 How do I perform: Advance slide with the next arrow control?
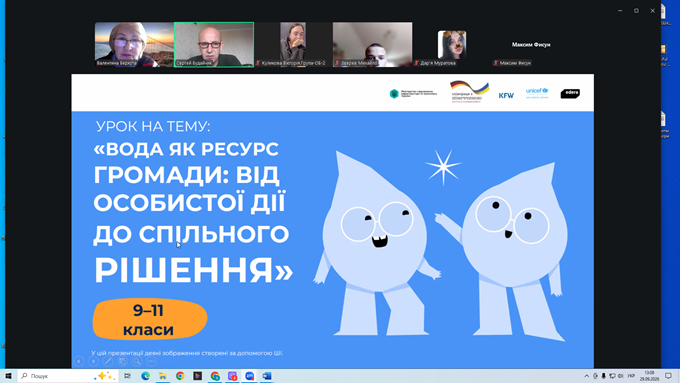tap(93, 361)
